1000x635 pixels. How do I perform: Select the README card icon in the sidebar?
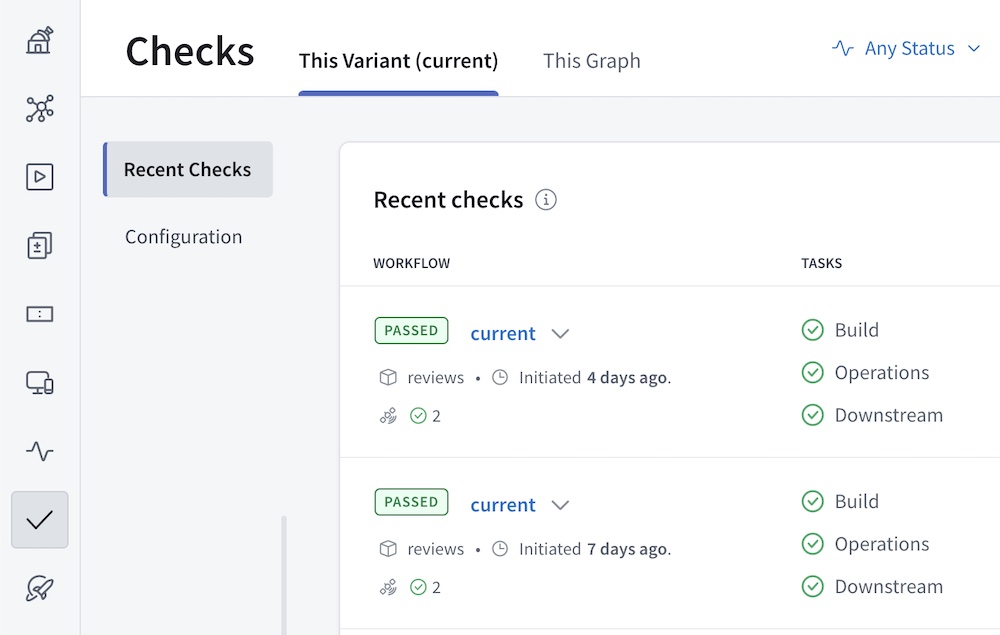click(39, 313)
